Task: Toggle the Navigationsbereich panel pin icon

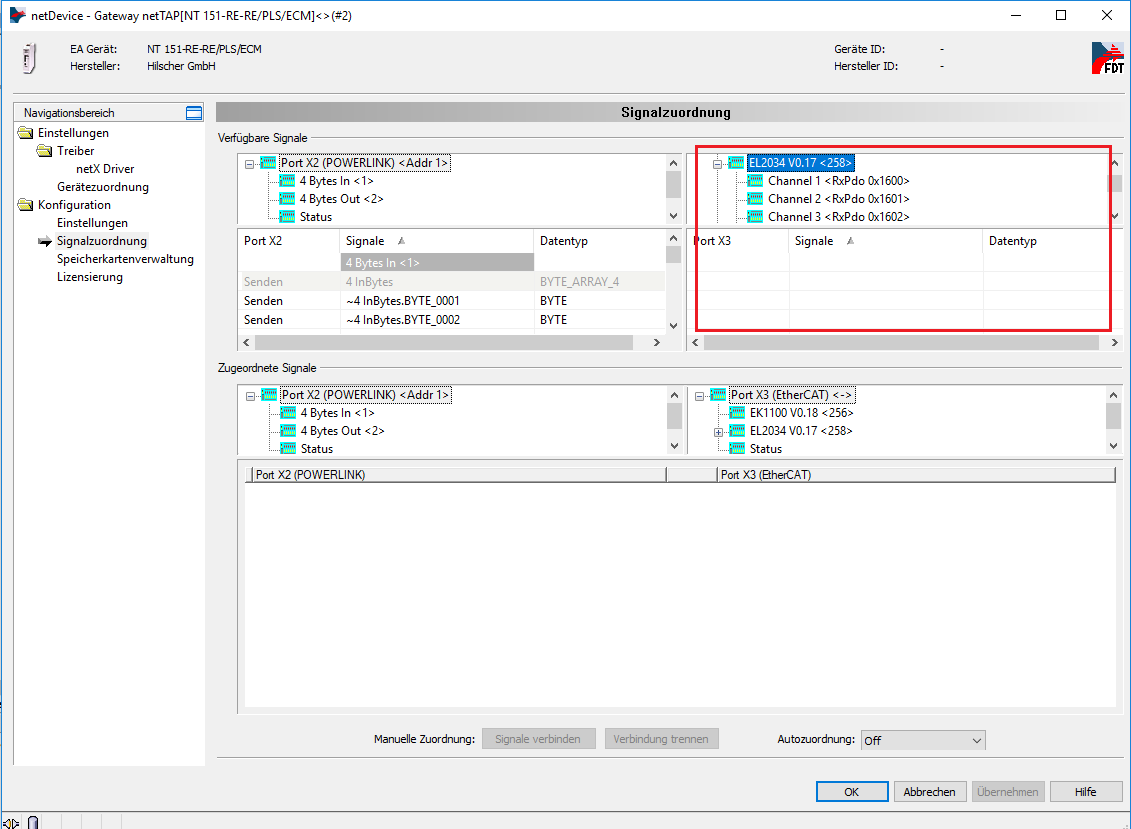Action: [x=194, y=113]
